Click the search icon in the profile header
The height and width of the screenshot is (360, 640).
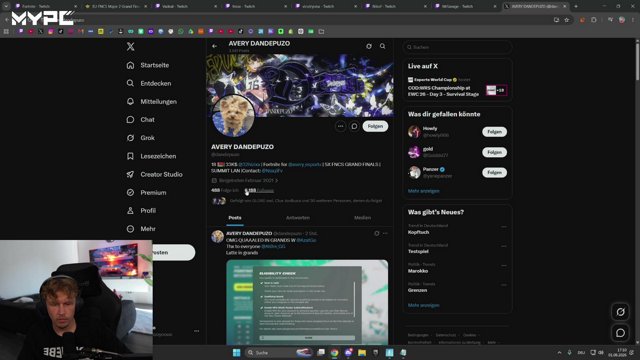pos(382,46)
